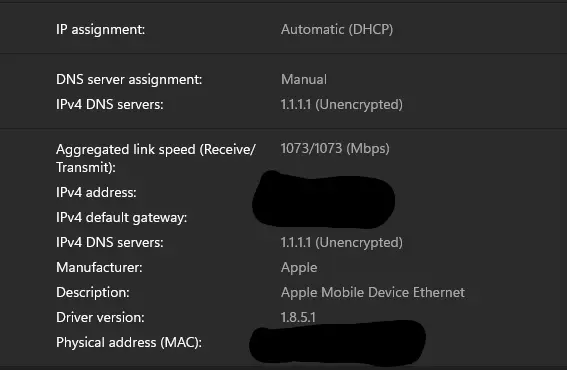Screen dimensions: 567x370
Task: Select the 1.8.5.1 driver version value
Action: (298, 318)
